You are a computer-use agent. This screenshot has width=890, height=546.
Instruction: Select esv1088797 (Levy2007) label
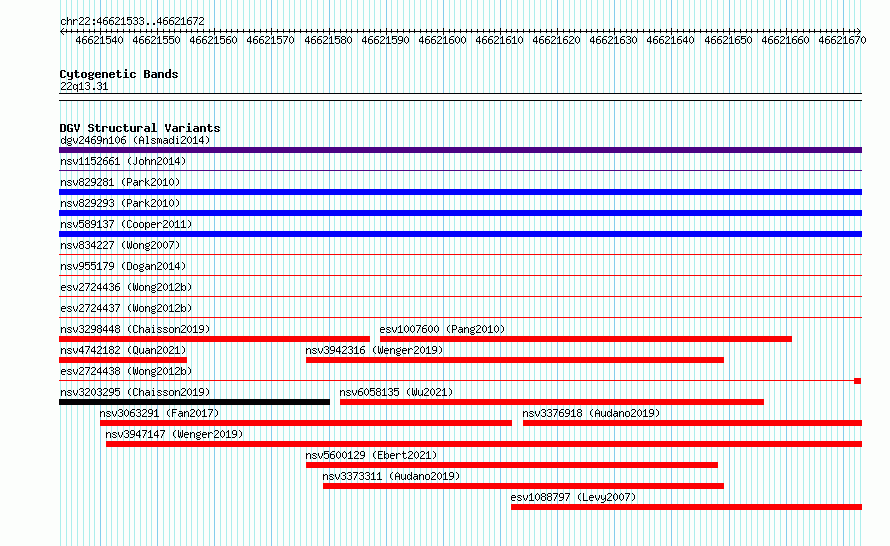(573, 497)
